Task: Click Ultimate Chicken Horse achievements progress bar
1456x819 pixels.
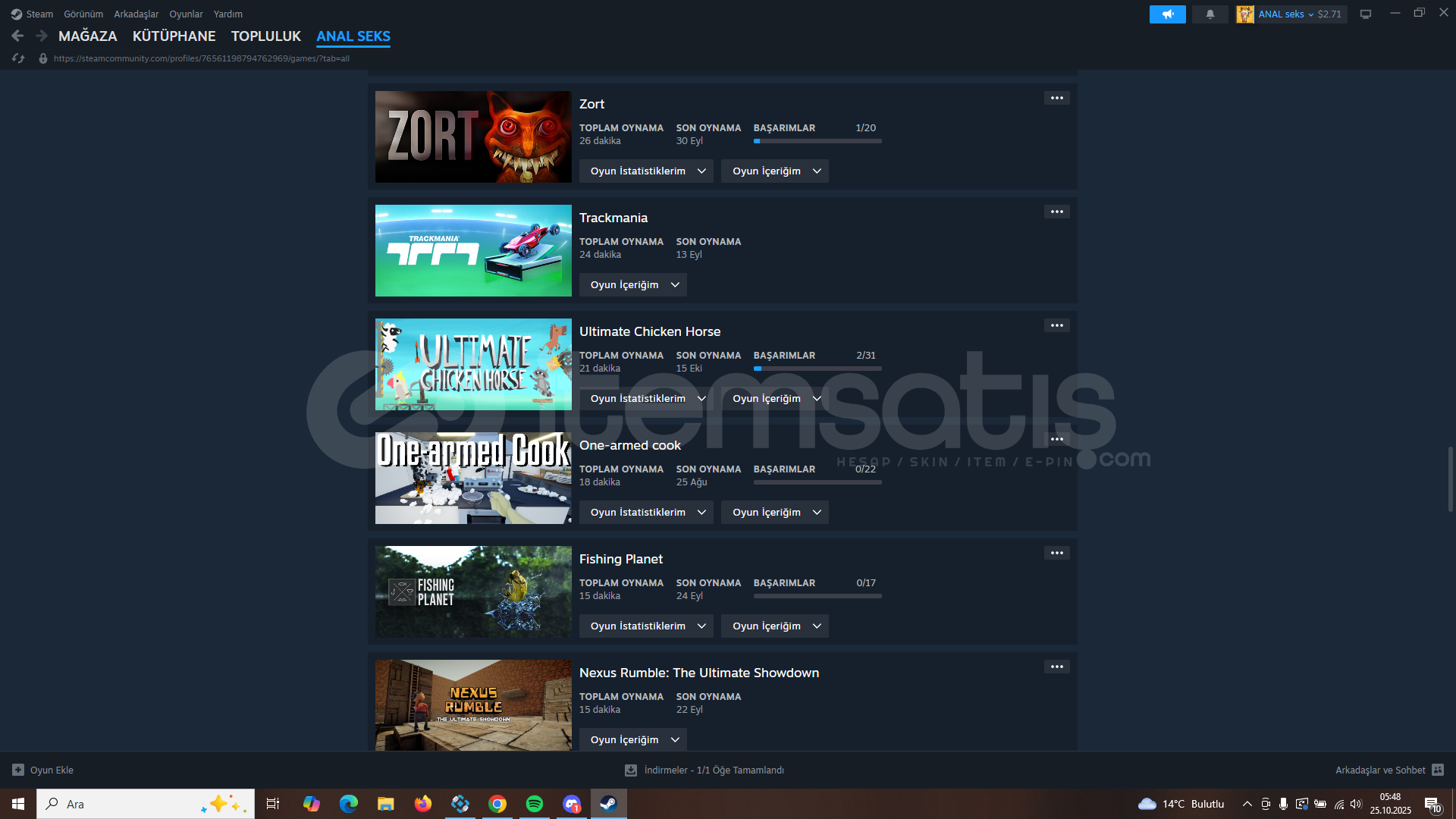Action: tap(817, 369)
